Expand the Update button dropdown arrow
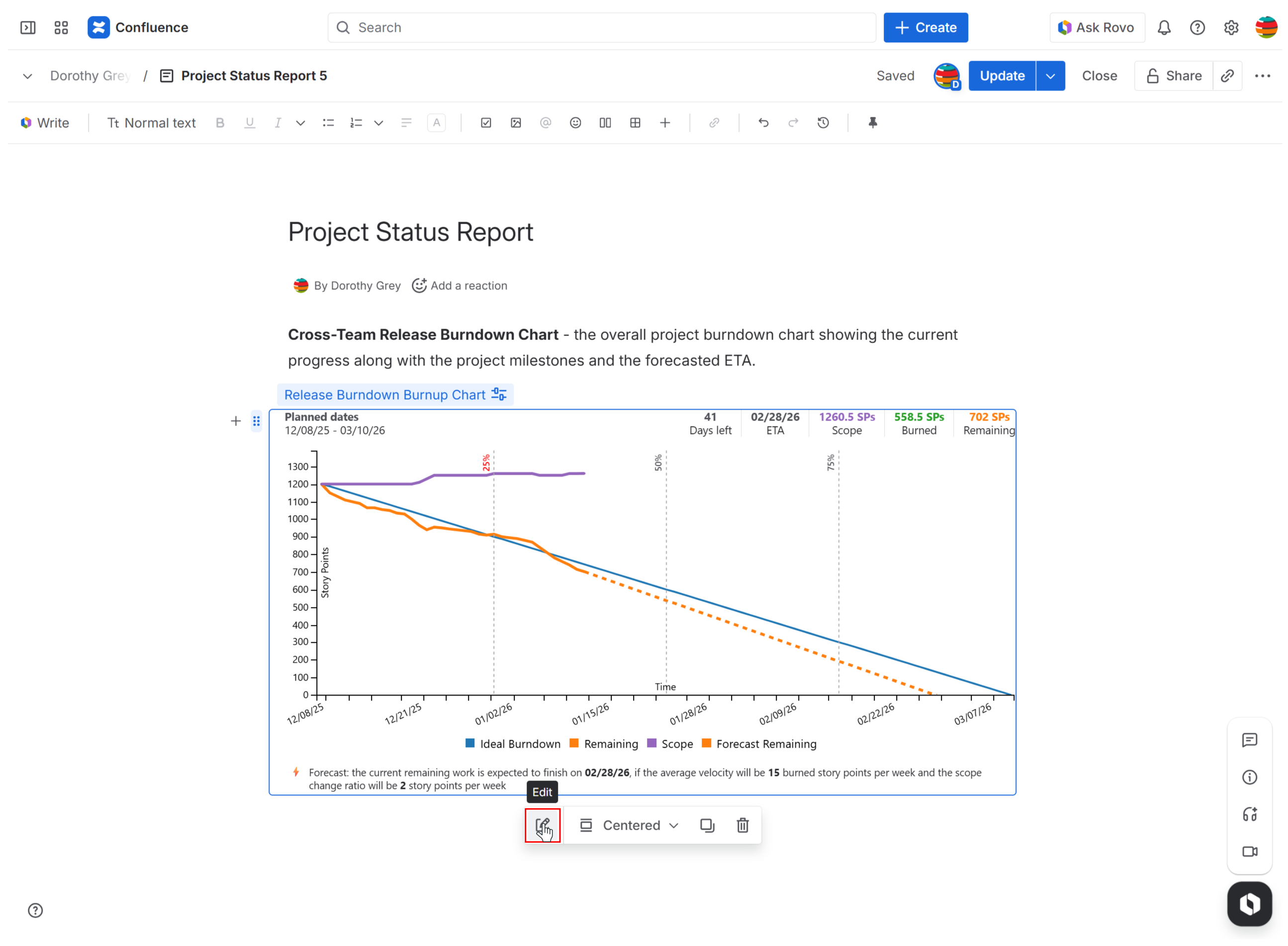Viewport: 1288px width, 946px height. click(x=1050, y=76)
